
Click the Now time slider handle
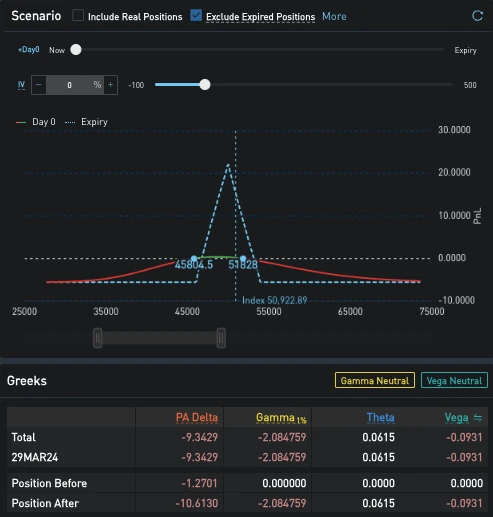point(76,50)
